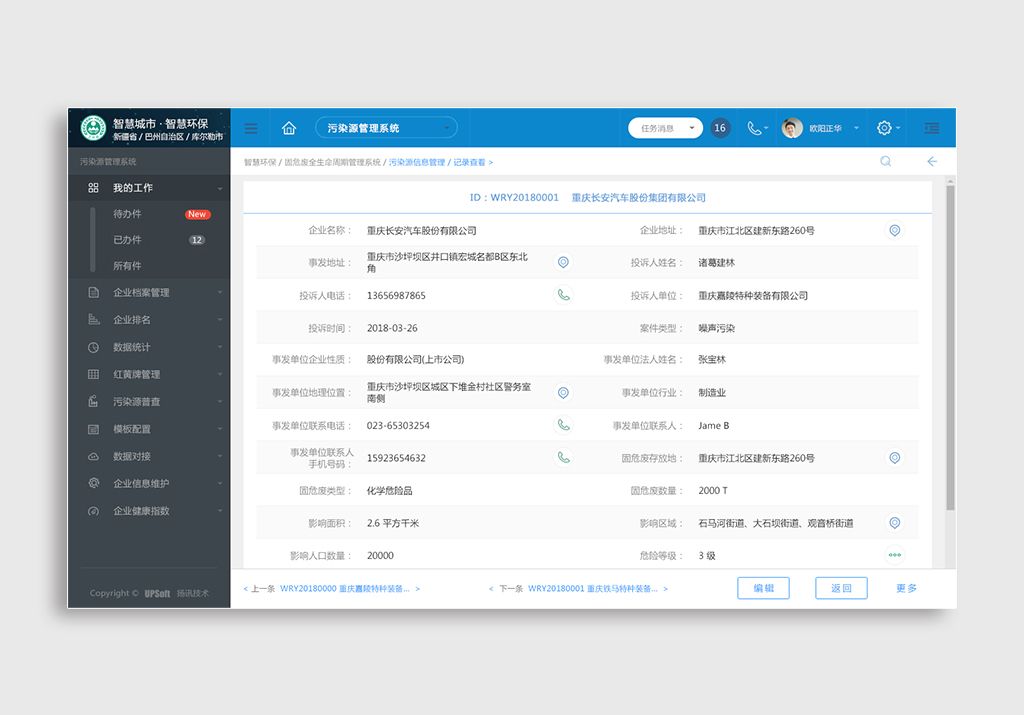This screenshot has width=1024, height=715.
Task: Click the search magnifier icon
Action: 886,161
